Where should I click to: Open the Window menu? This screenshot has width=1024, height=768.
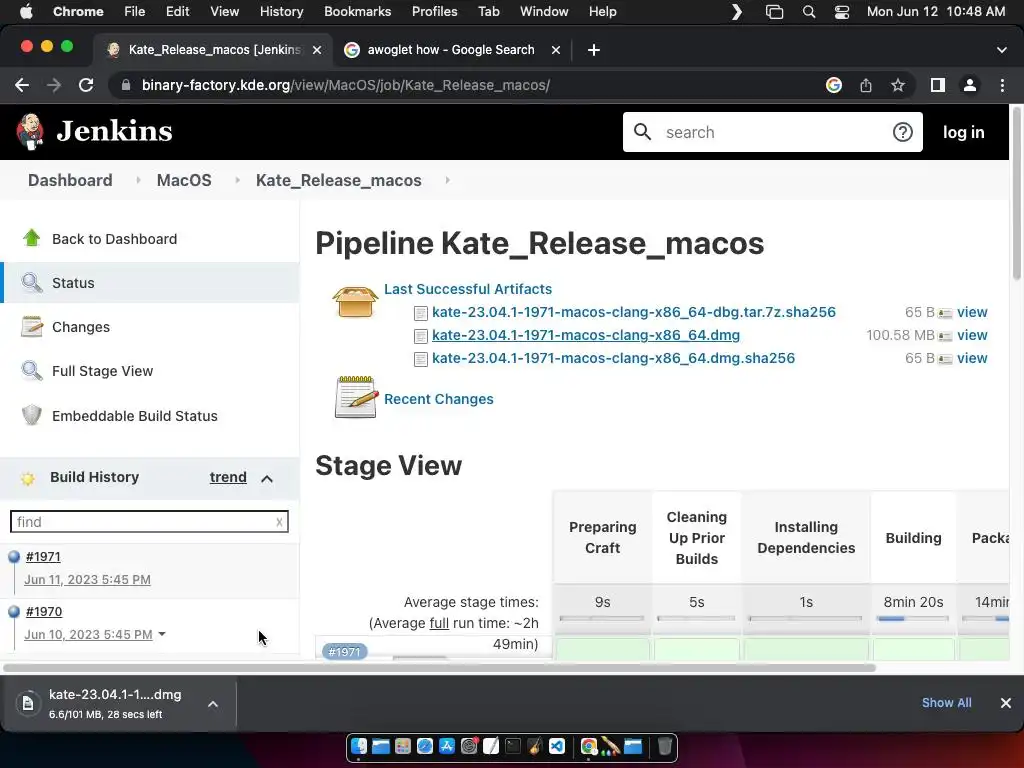pos(544,12)
